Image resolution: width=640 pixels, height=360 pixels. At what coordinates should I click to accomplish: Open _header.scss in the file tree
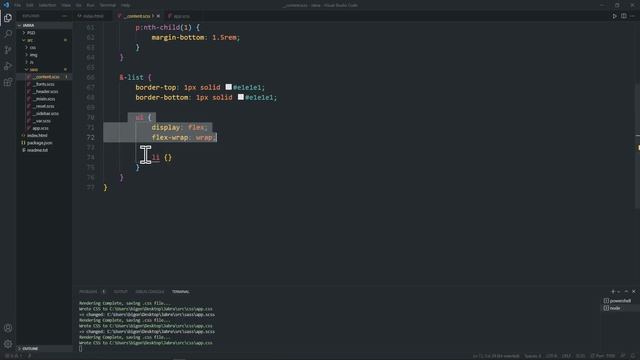click(x=45, y=91)
